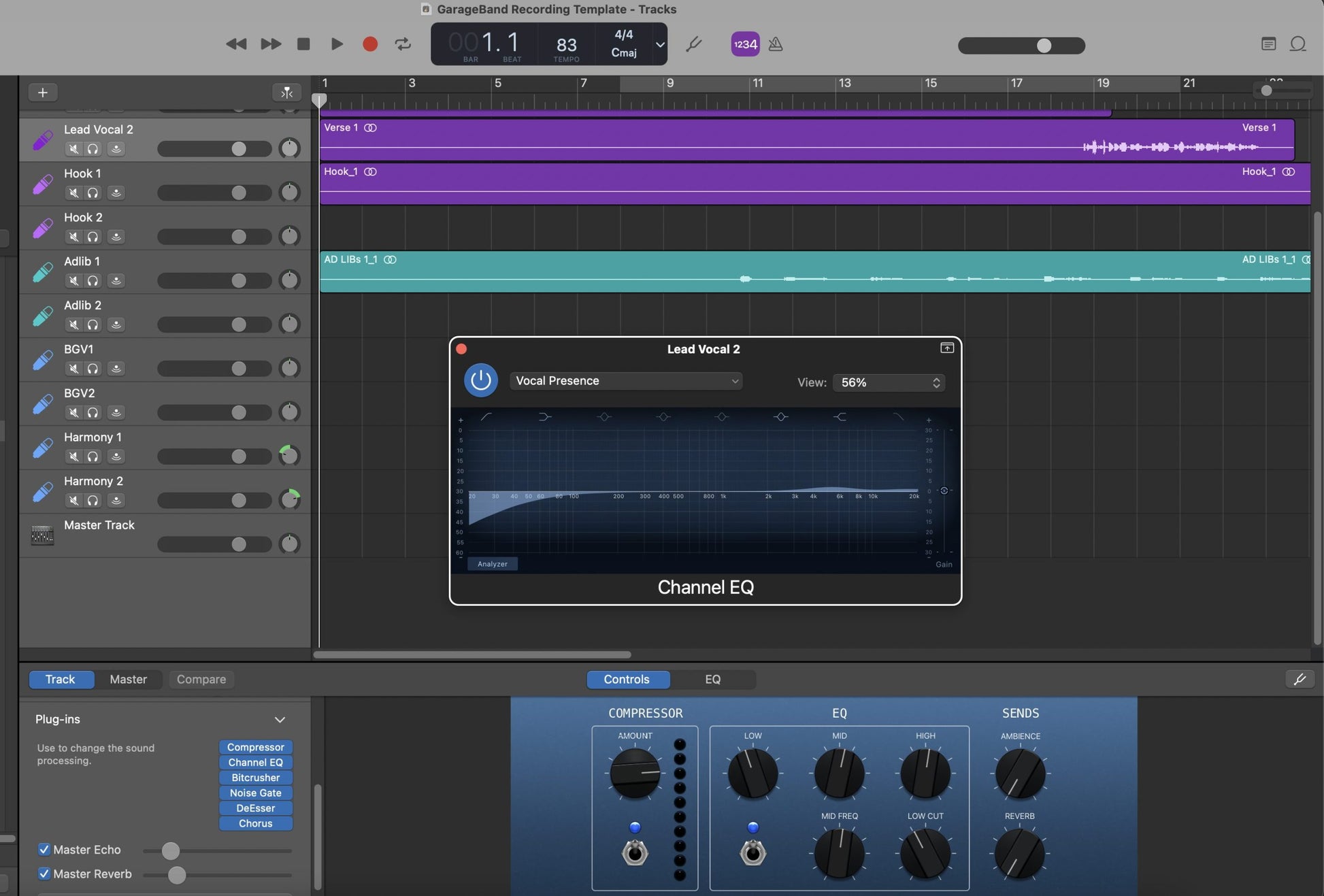1324x896 pixels.
Task: Toggle the count-in 1234 button
Action: coord(745,44)
